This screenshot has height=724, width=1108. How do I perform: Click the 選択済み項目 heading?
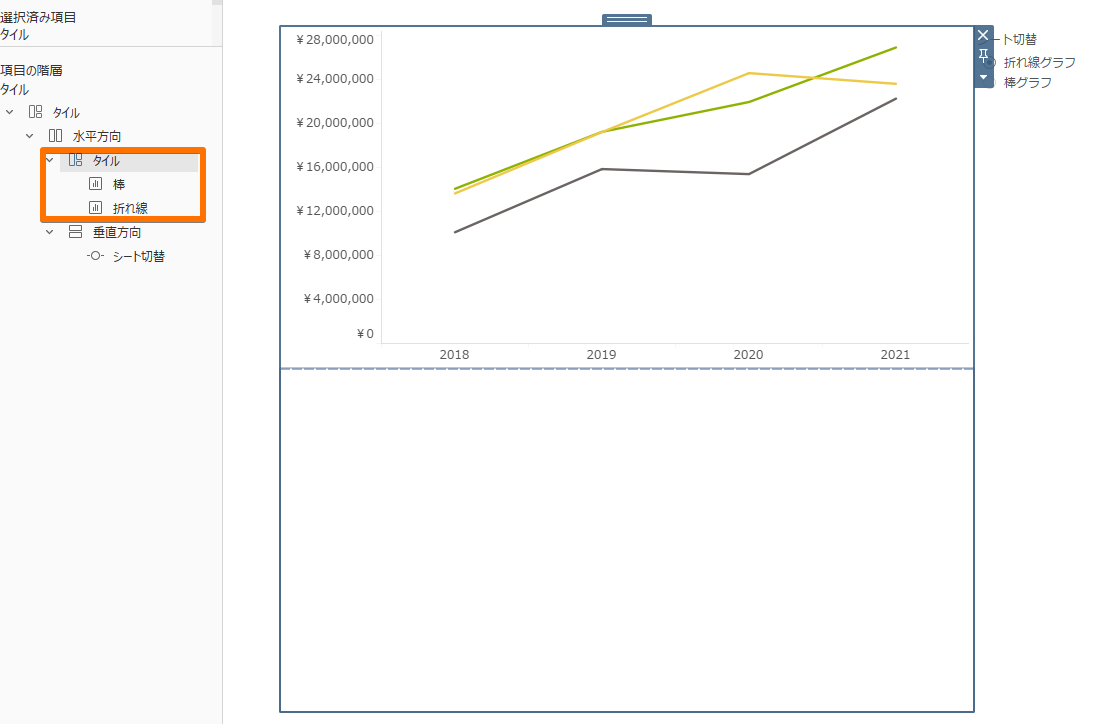click(38, 17)
